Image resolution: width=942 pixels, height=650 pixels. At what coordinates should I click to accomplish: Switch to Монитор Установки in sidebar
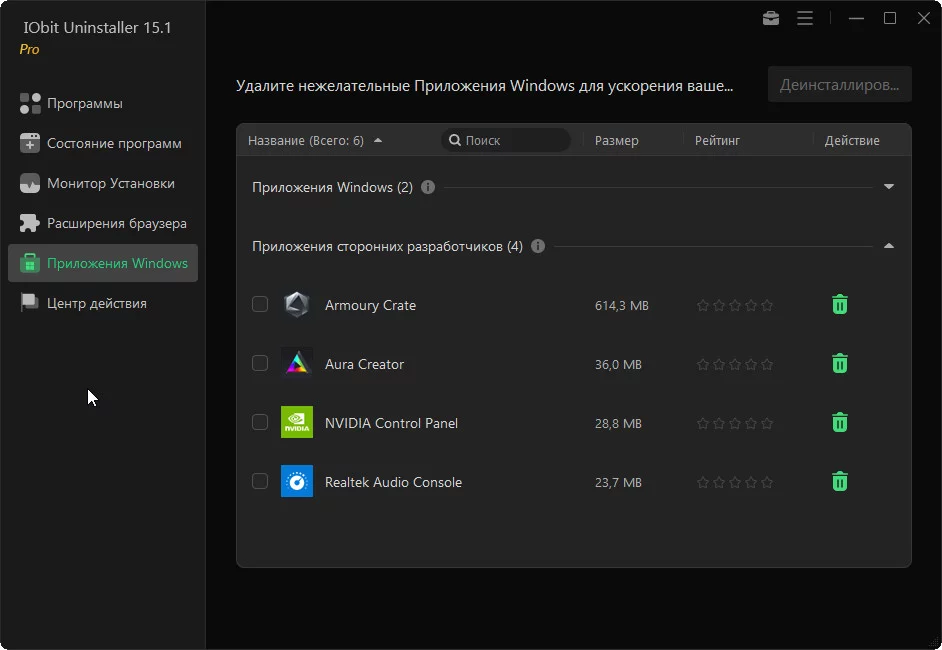click(x=110, y=183)
